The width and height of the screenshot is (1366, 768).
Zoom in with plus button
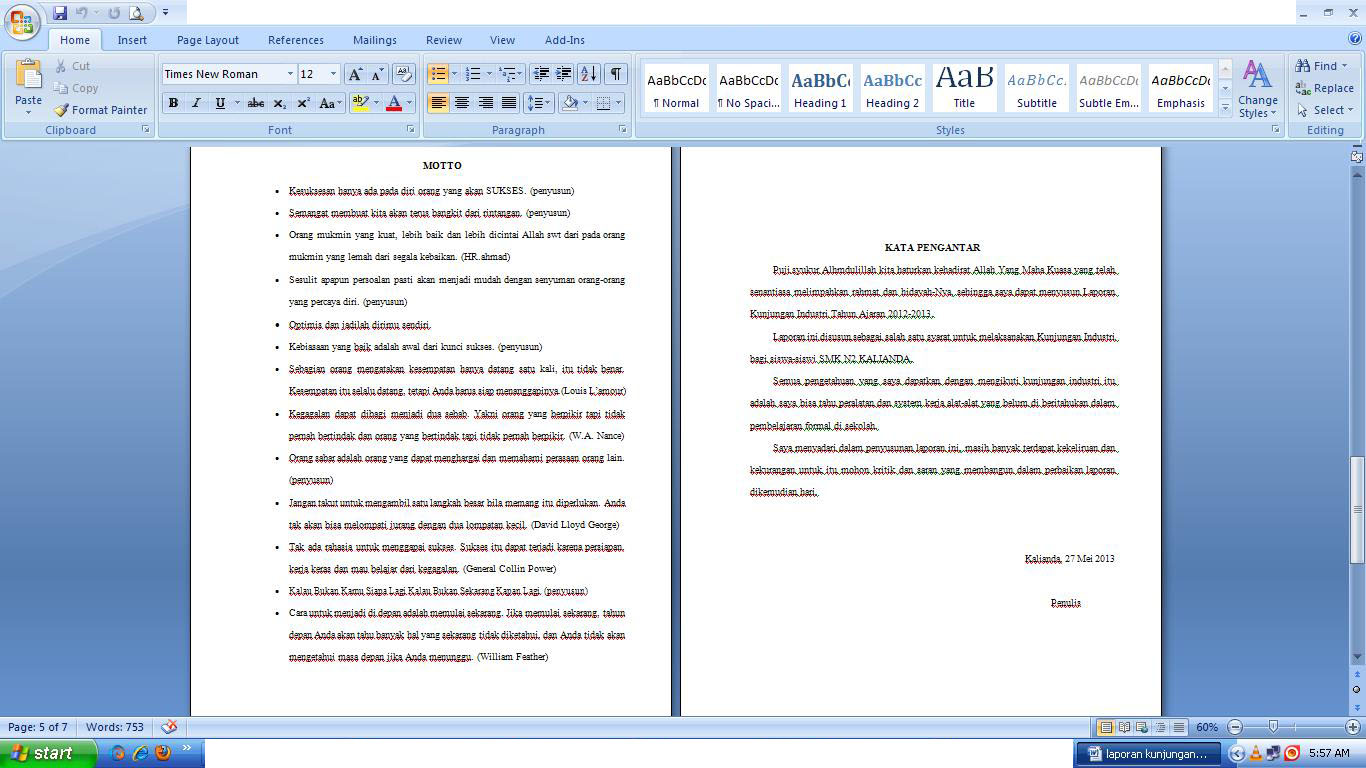click(1352, 727)
